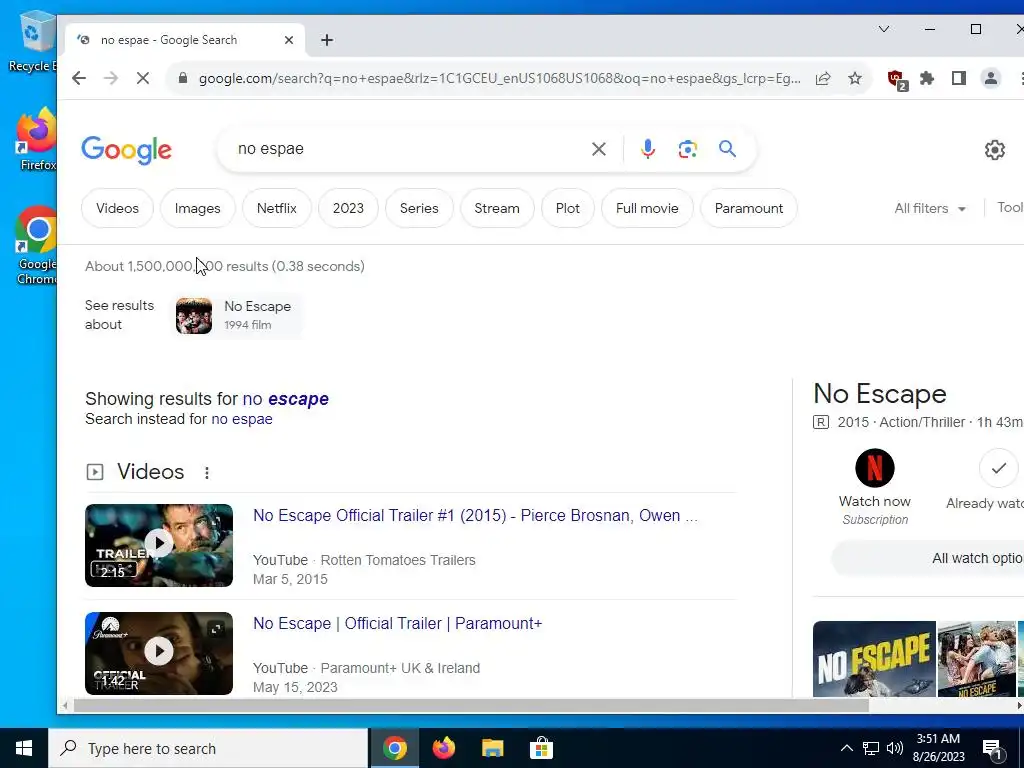1024x768 pixels.
Task: Show hidden system tray icons
Action: (x=846, y=748)
